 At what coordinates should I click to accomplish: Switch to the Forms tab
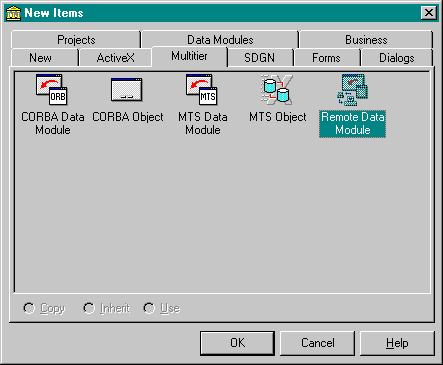326,58
